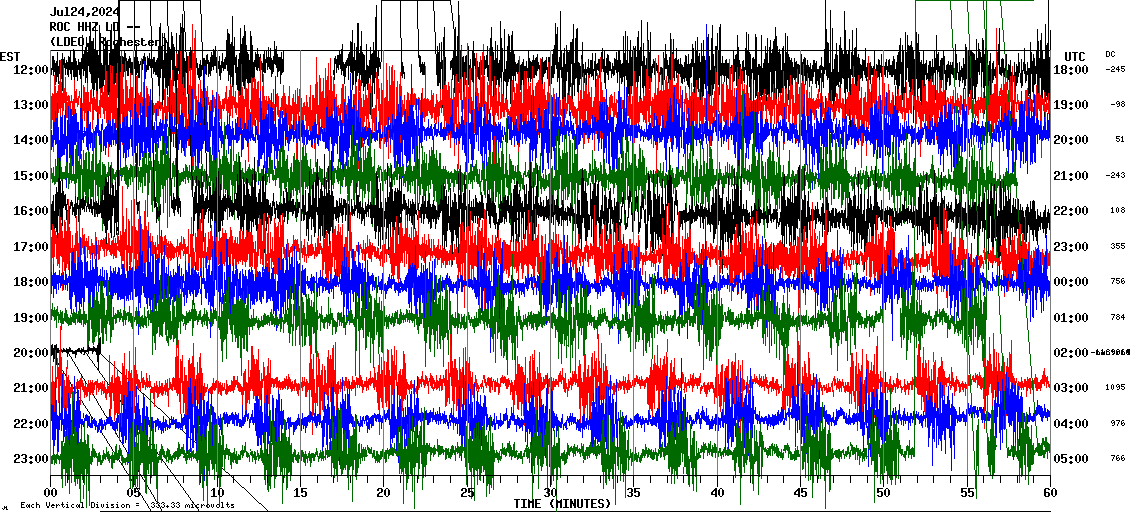Viewport: 1130px width, 519px height.
Task: Click the 23:00 EST row label
Action: (x=31, y=459)
